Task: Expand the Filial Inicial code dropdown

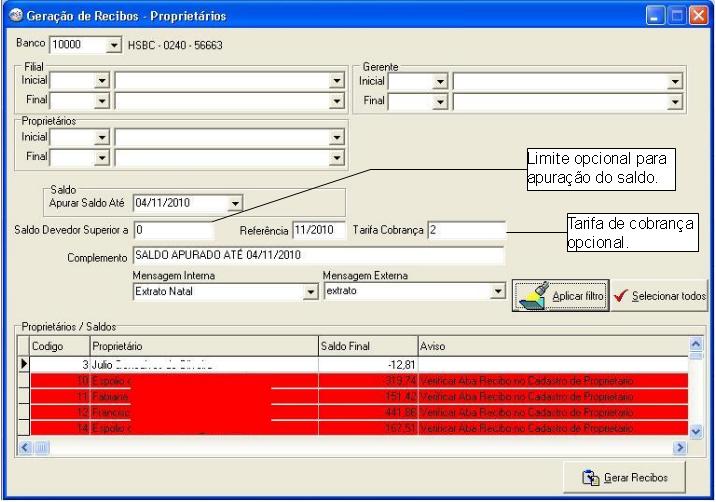Action: 100,81
